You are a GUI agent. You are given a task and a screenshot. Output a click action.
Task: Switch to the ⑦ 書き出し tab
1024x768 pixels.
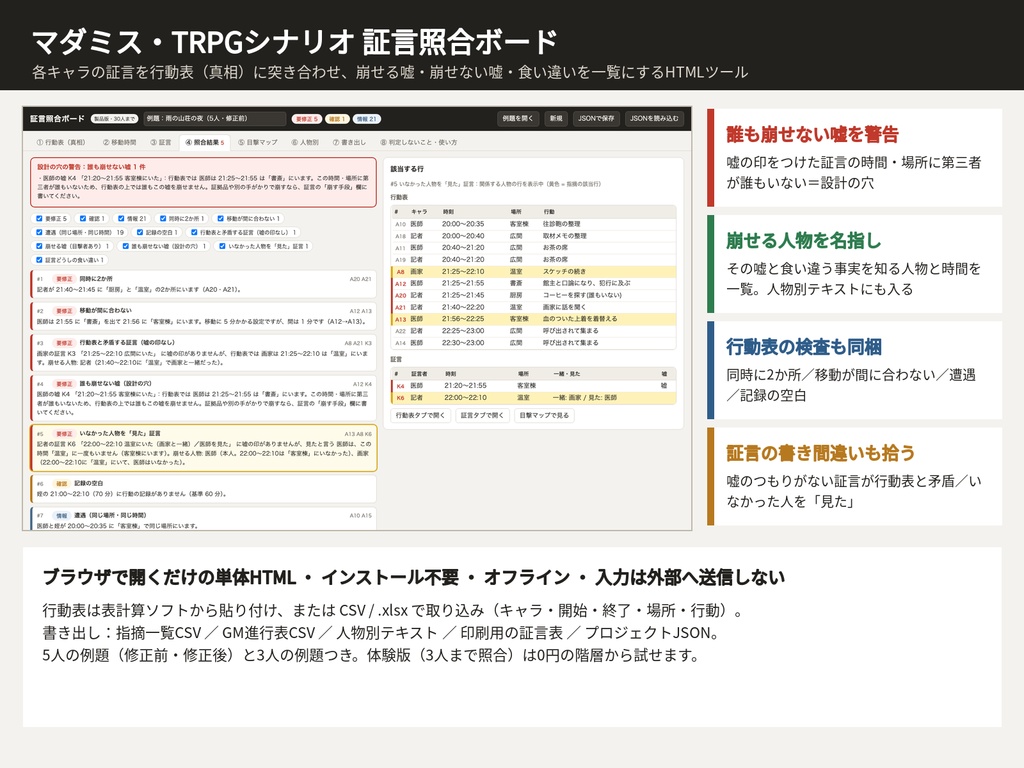click(x=349, y=142)
